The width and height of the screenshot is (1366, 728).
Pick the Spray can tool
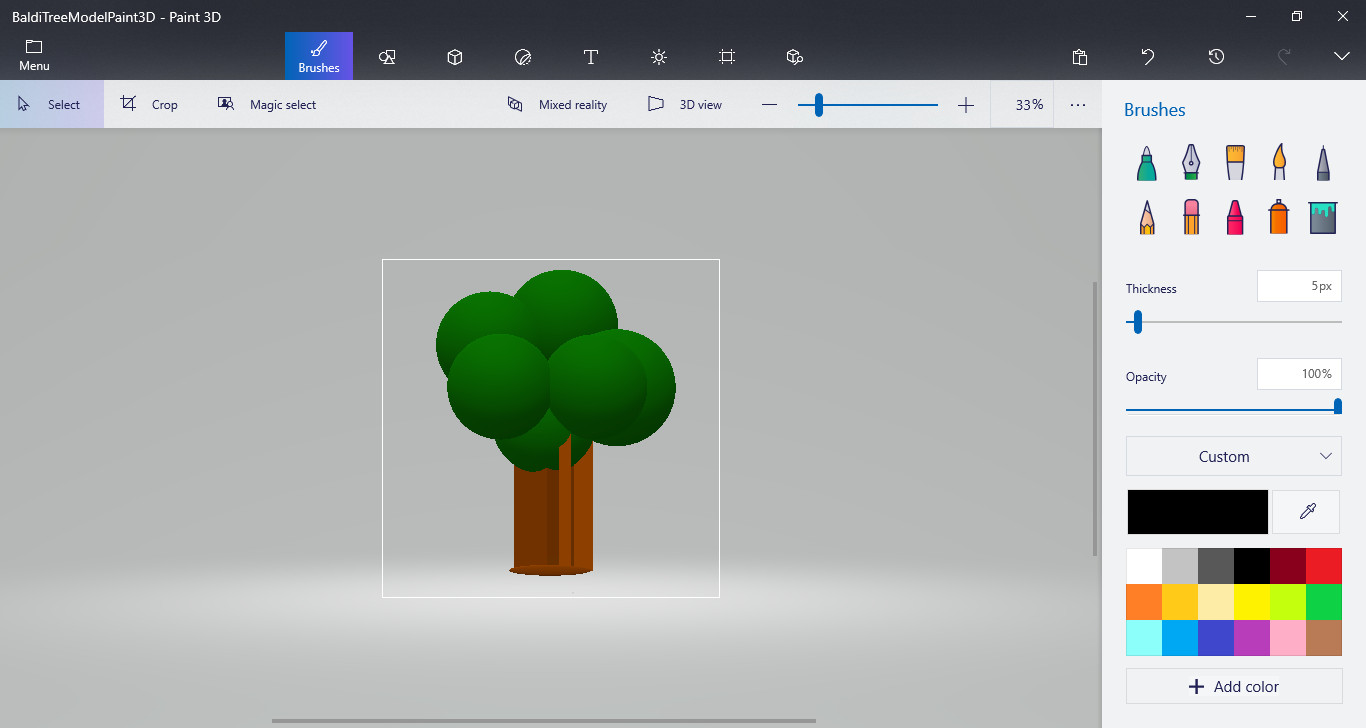tap(1278, 216)
